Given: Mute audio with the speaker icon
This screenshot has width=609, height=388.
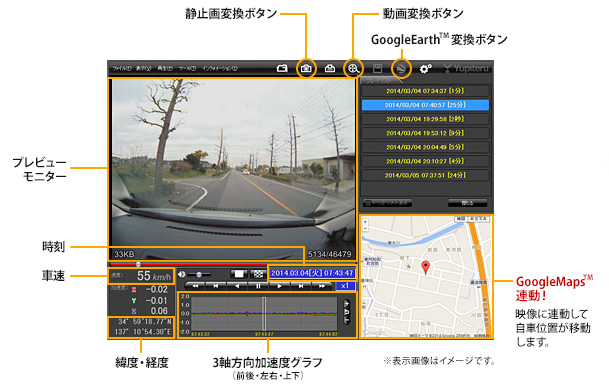Looking at the screenshot, I should (x=182, y=274).
